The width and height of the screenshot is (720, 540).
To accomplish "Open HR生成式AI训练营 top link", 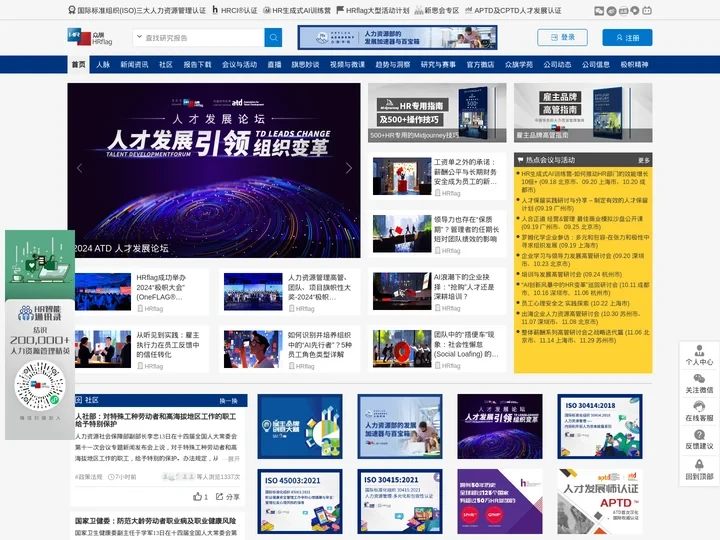I will [x=297, y=10].
